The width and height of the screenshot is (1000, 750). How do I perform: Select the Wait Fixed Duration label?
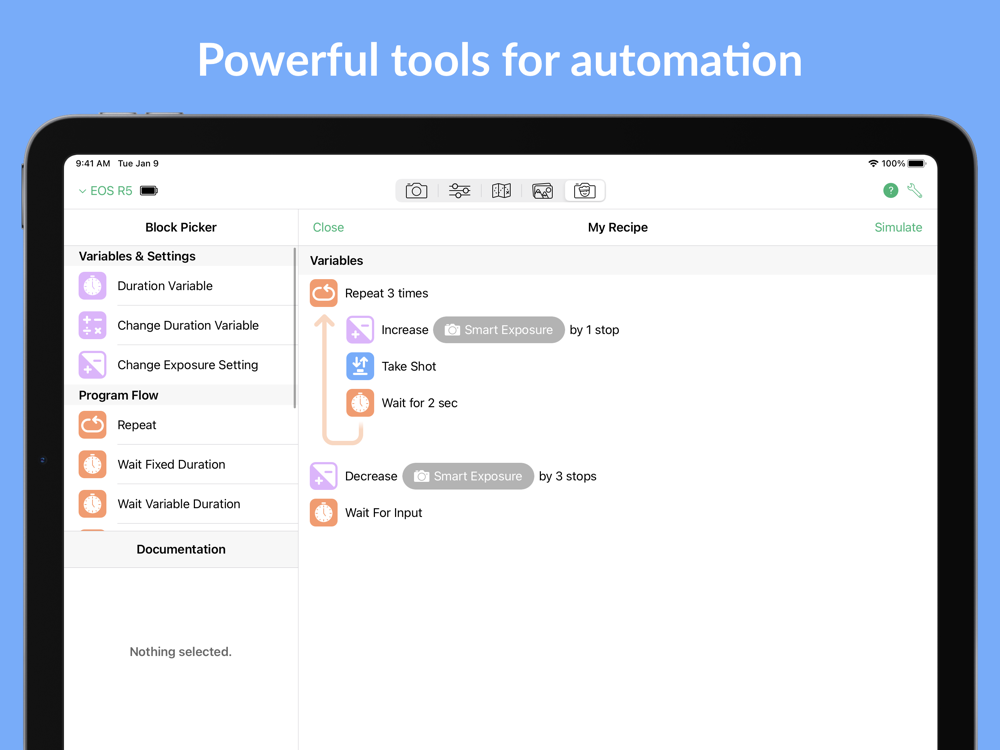(172, 464)
